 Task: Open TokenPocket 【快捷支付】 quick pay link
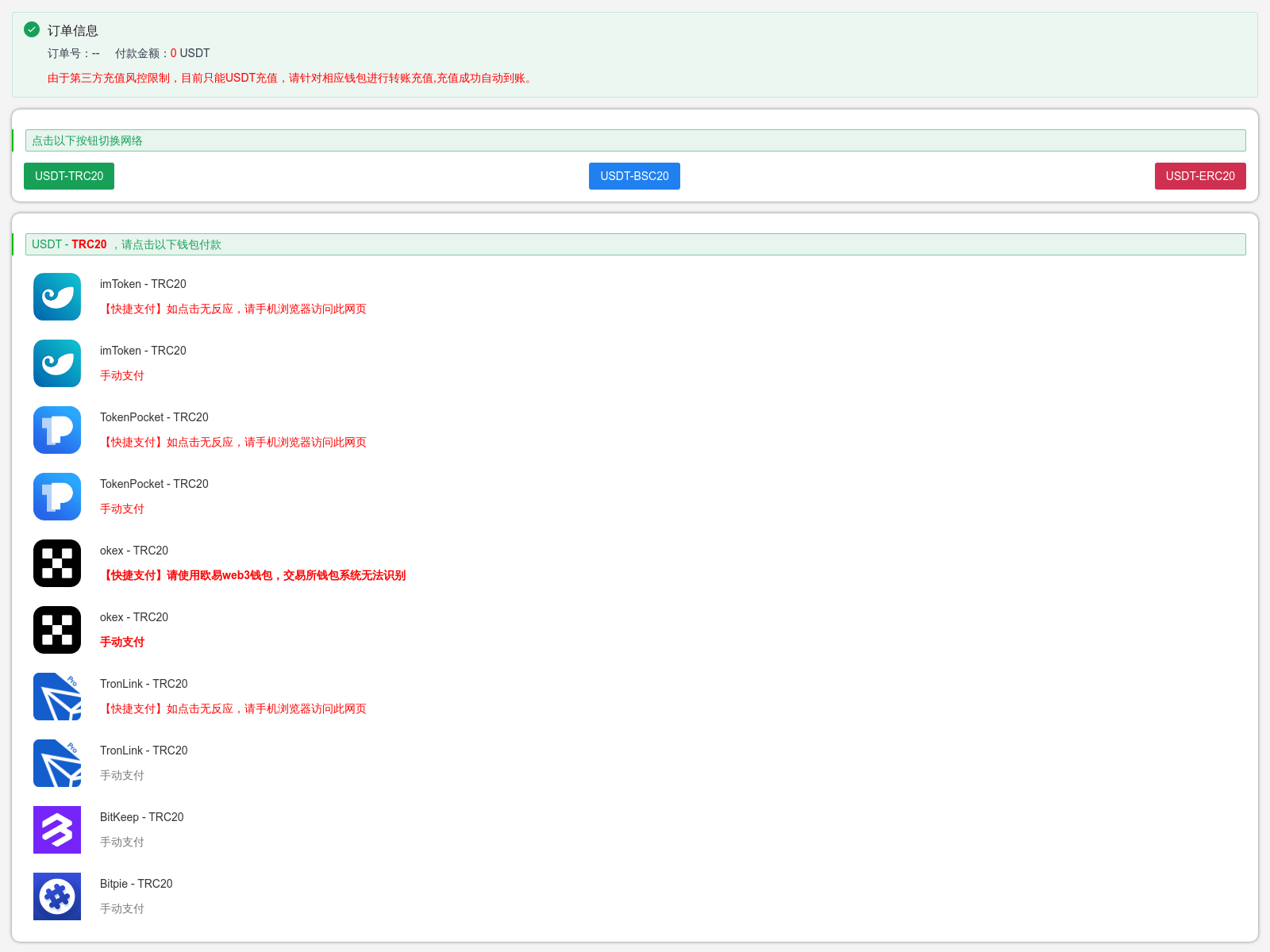(233, 443)
